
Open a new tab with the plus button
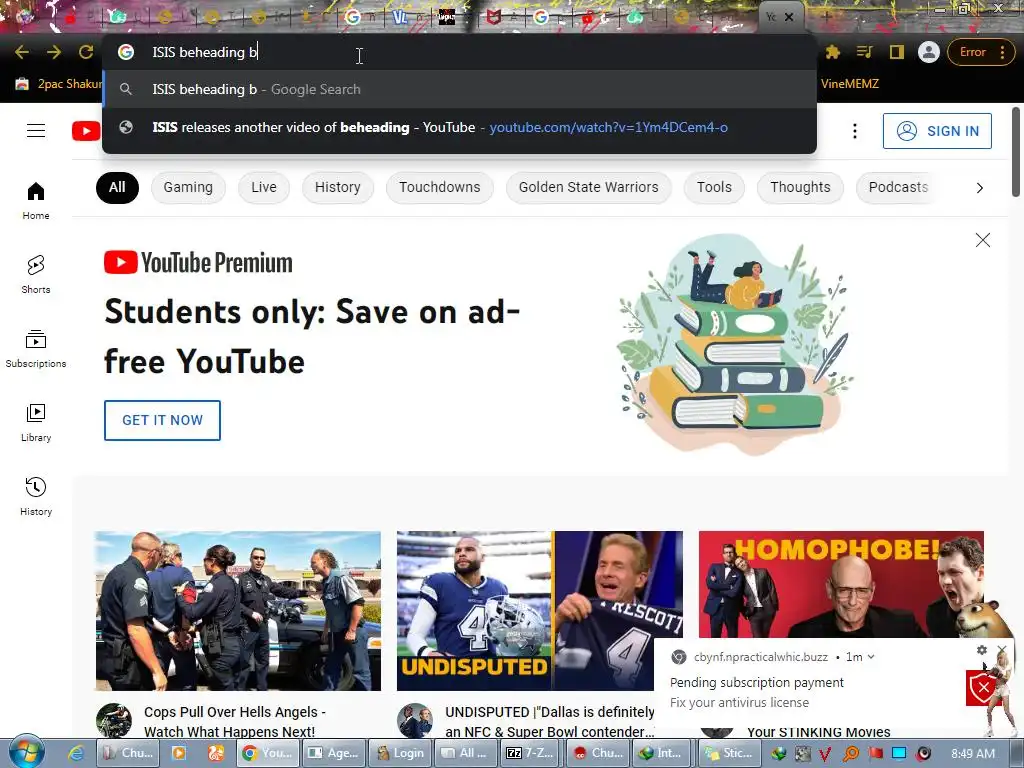pyautogui.click(x=826, y=17)
